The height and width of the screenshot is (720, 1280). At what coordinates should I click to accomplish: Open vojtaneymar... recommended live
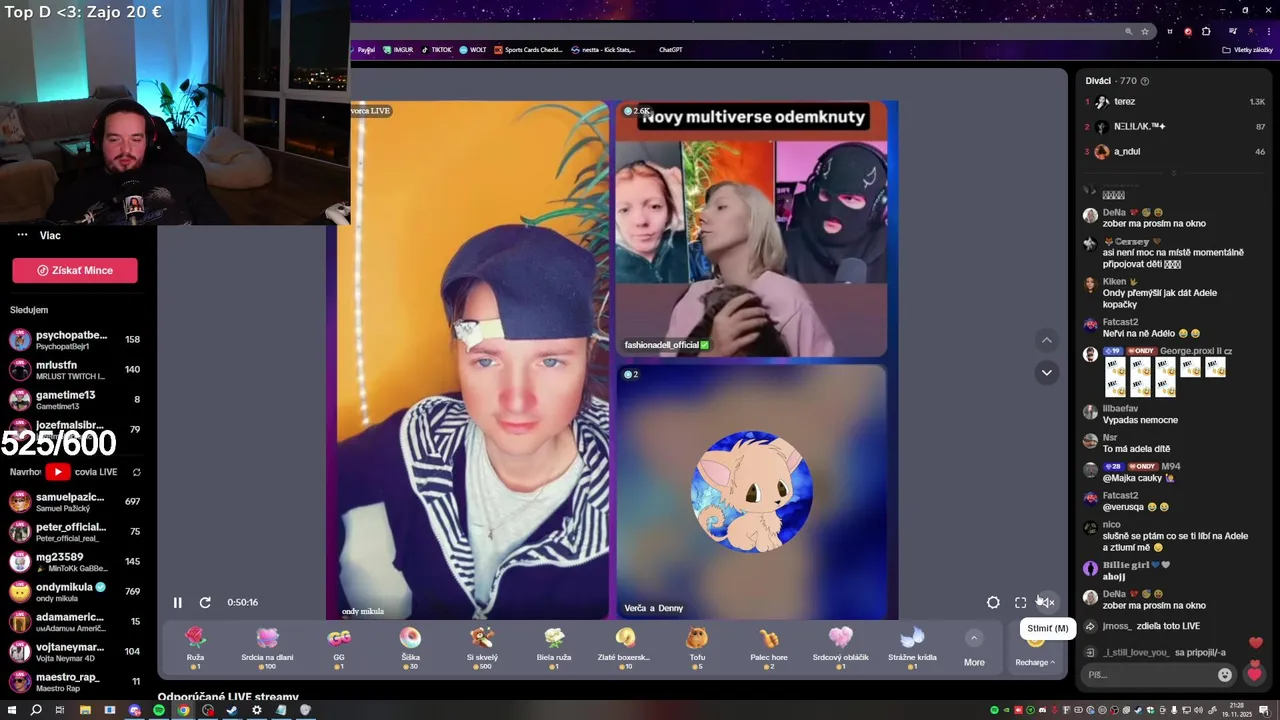click(75, 651)
